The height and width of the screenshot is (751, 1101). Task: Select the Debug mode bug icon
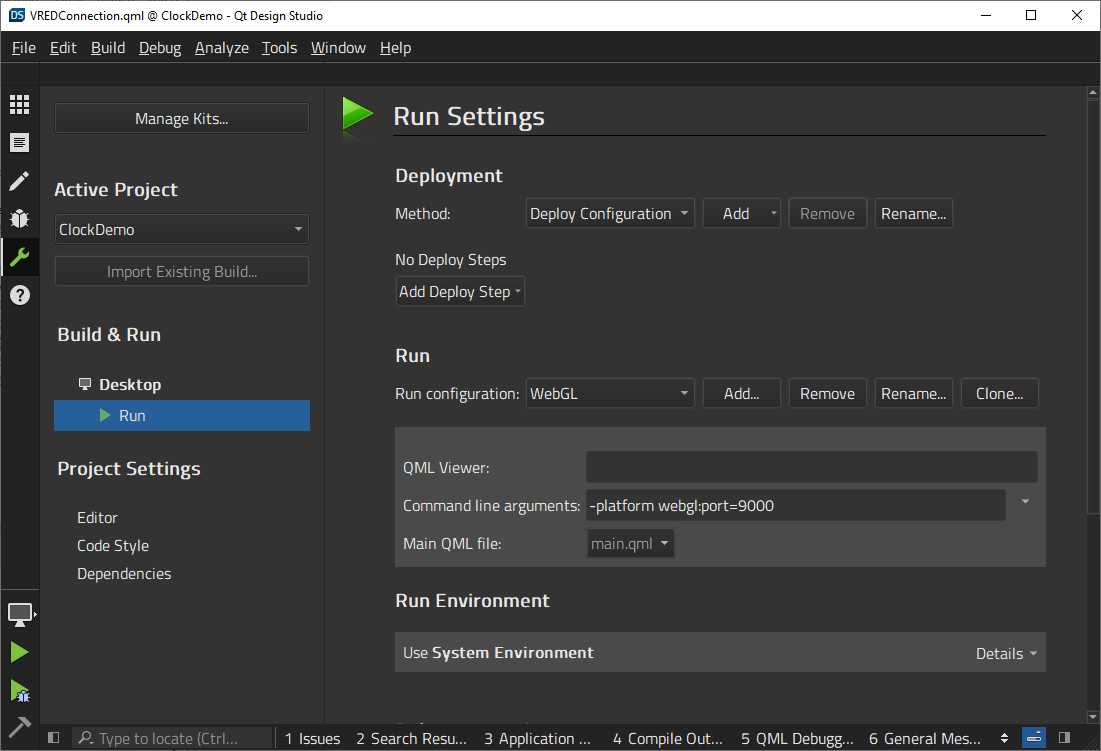[21, 218]
